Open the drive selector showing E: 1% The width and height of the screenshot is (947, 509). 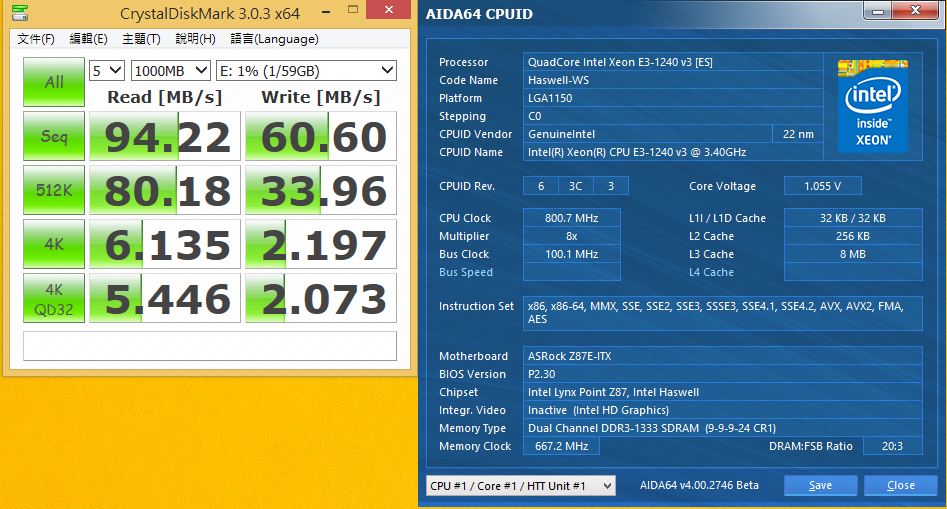(x=306, y=71)
